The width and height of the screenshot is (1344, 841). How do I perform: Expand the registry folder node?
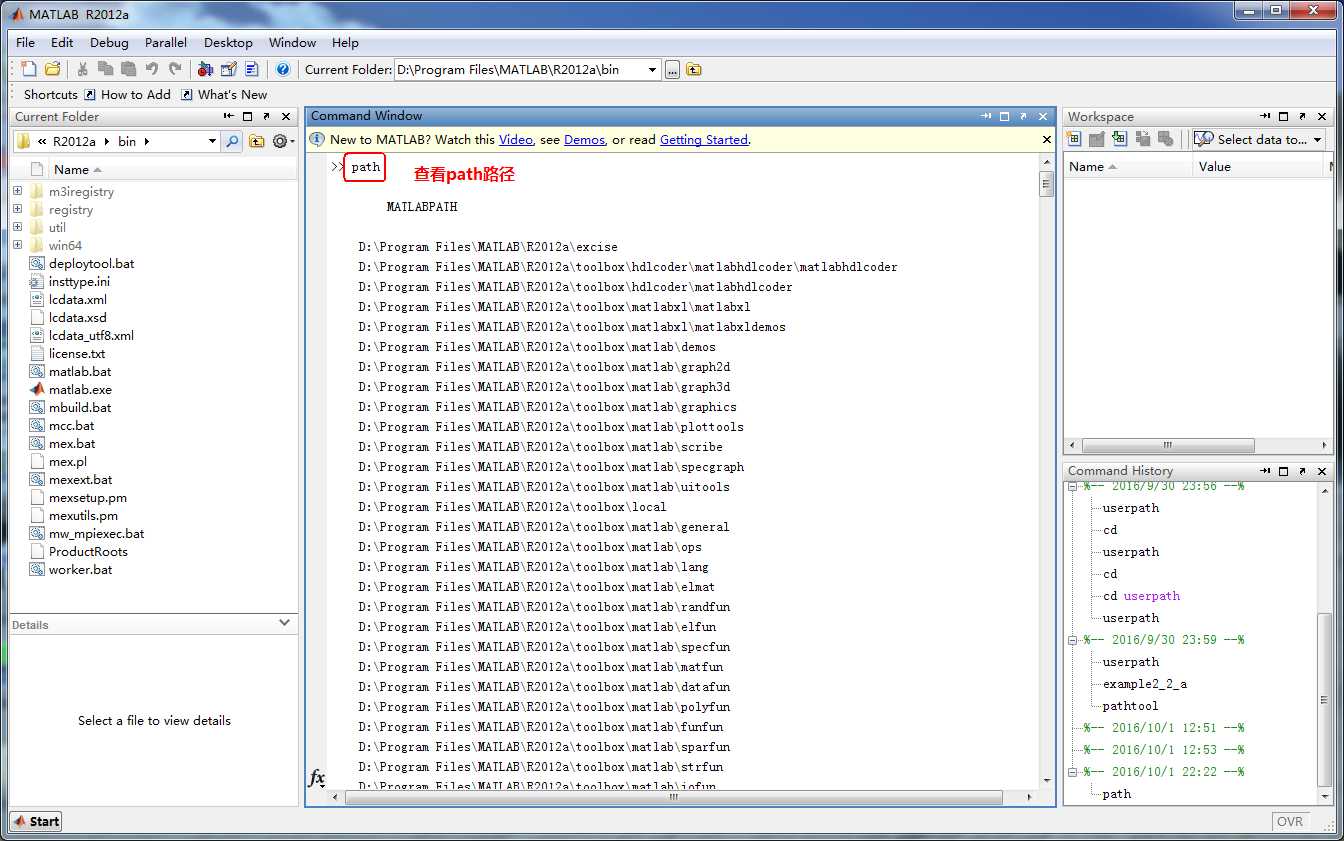coord(17,209)
